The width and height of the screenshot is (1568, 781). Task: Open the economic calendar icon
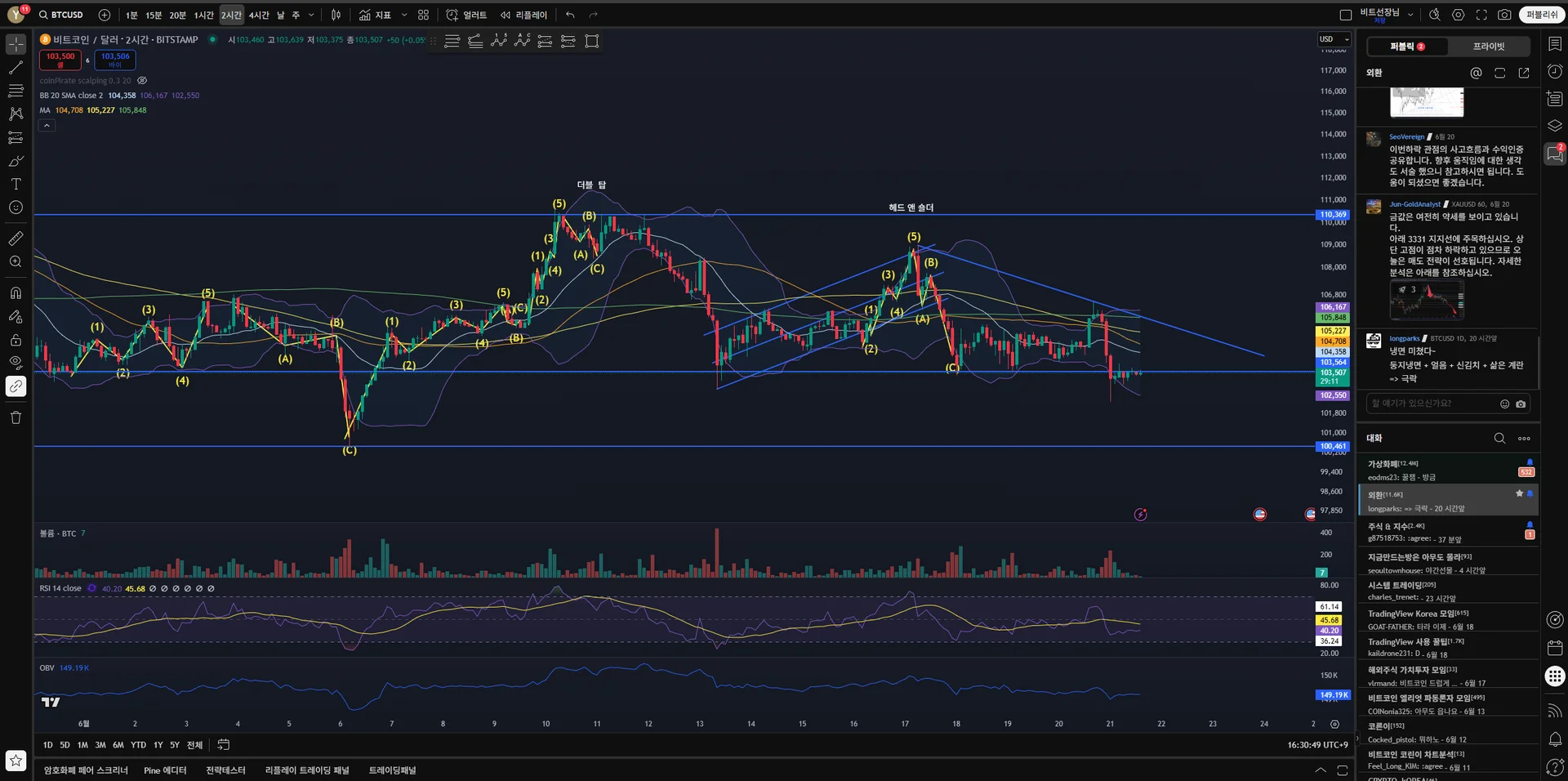point(1555,648)
